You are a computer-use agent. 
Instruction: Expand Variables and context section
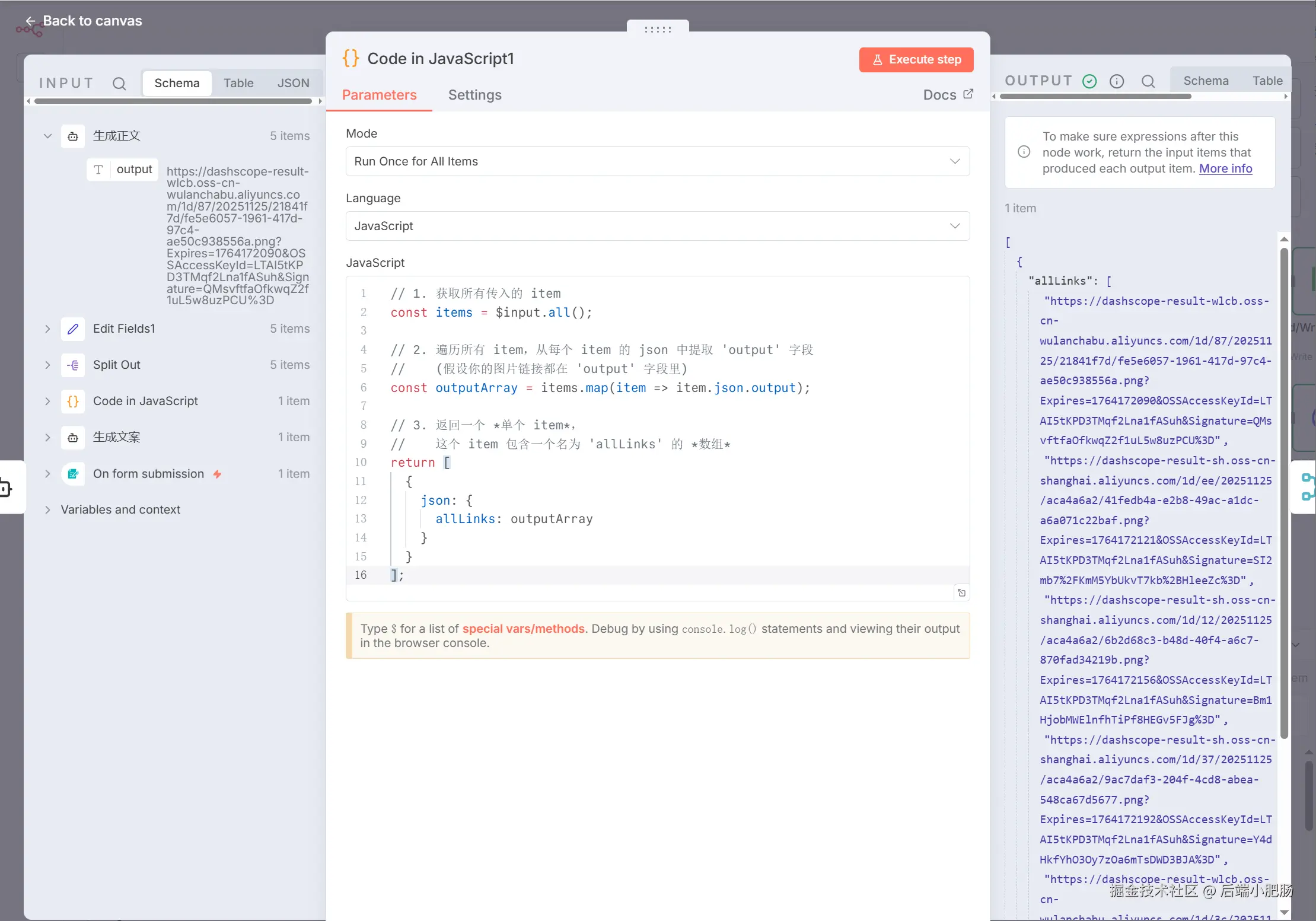pyautogui.click(x=47, y=509)
